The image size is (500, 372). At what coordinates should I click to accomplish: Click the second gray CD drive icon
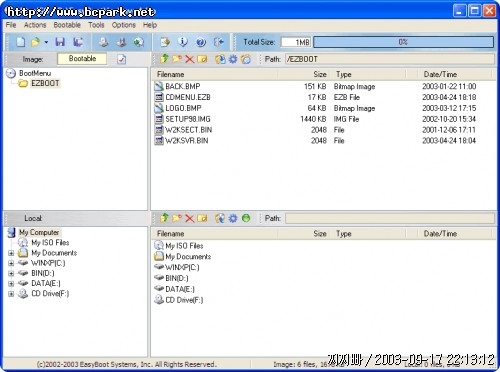(121, 42)
